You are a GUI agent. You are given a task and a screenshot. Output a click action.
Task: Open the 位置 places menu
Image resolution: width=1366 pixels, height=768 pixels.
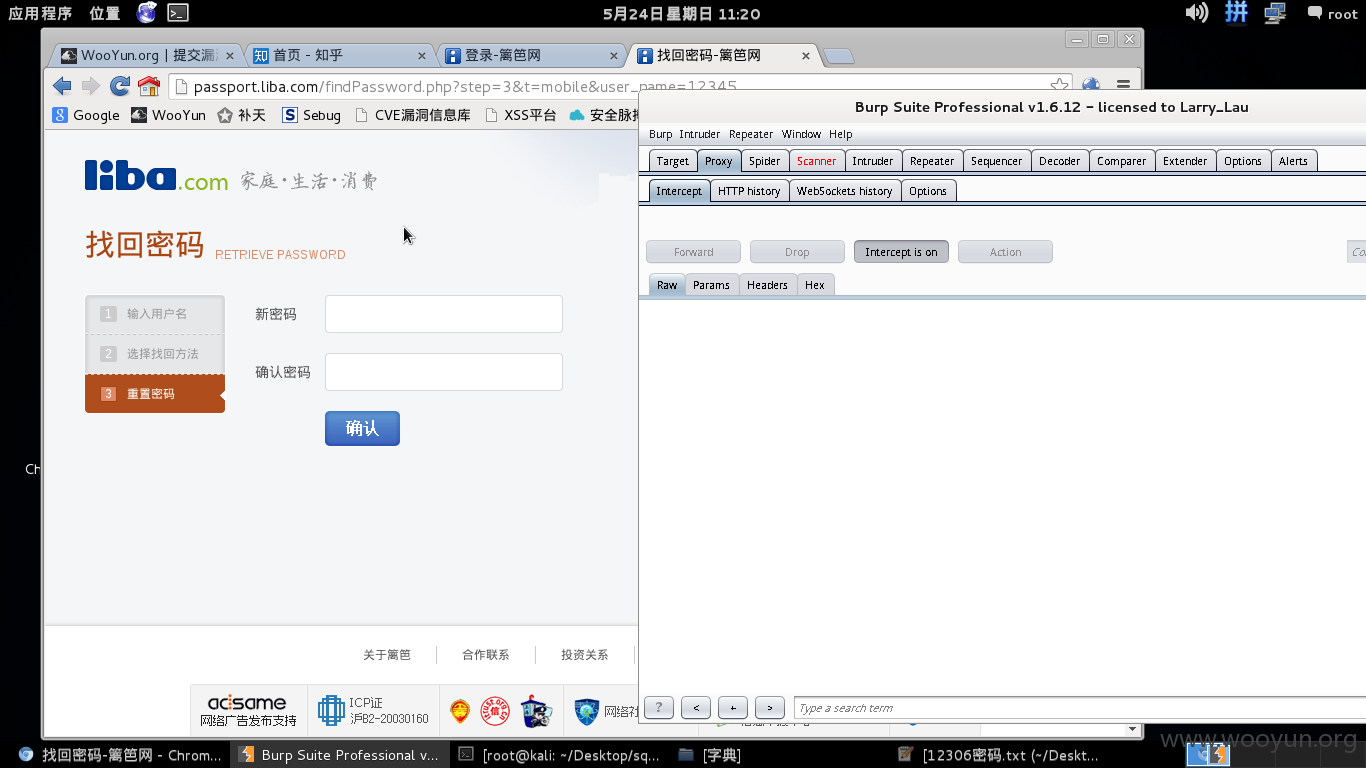pyautogui.click(x=104, y=13)
